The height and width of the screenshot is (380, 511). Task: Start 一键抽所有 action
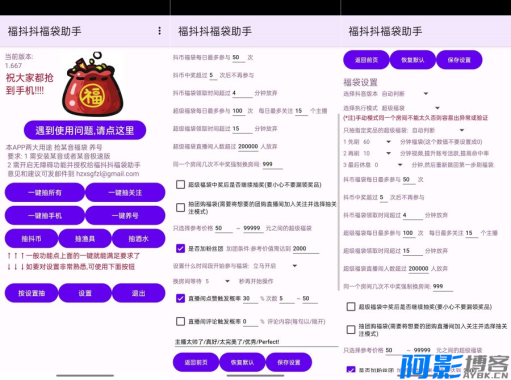coord(45,192)
